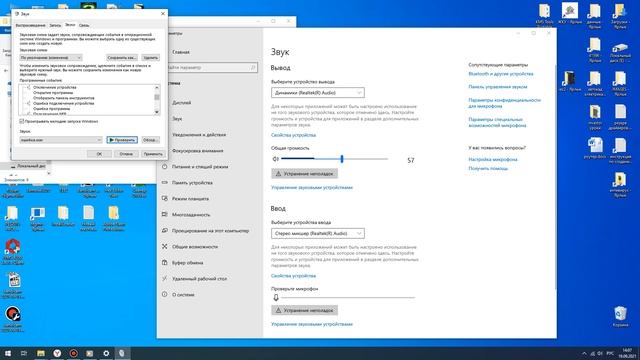Open File Explorer from the taskbar
Screen dimensions: 640x360
(40, 353)
